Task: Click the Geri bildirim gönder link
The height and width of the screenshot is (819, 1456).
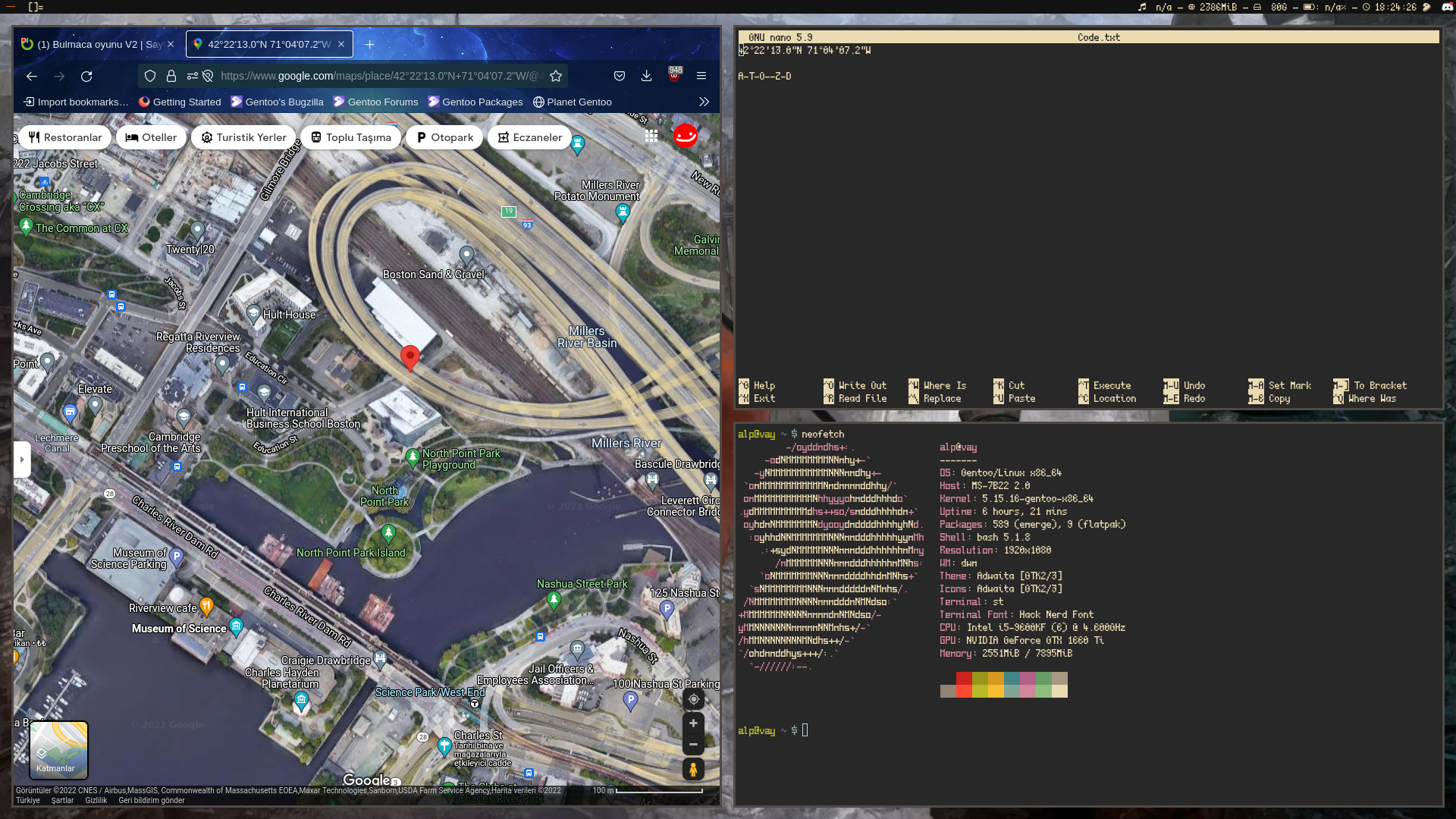Action: point(151,800)
